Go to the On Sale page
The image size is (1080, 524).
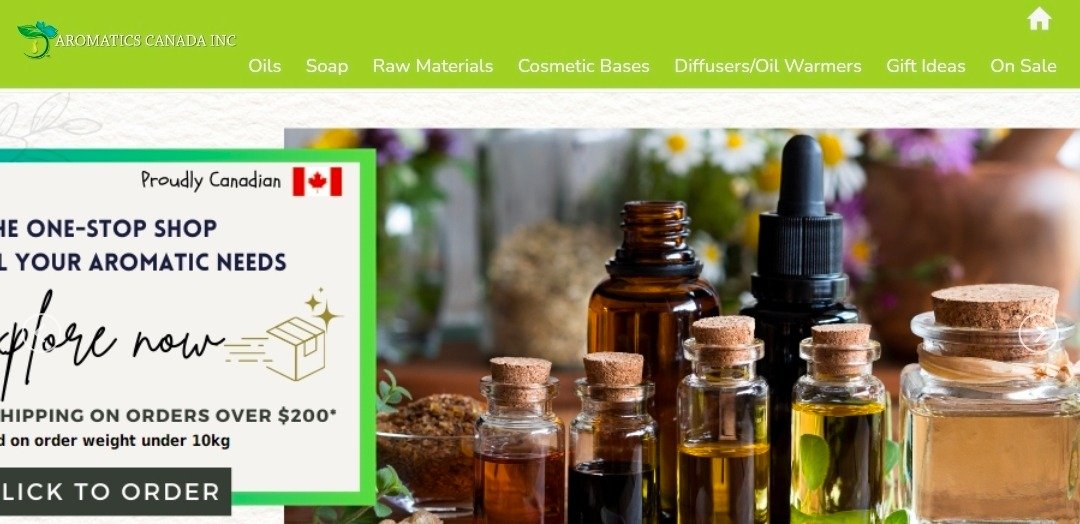[1023, 66]
